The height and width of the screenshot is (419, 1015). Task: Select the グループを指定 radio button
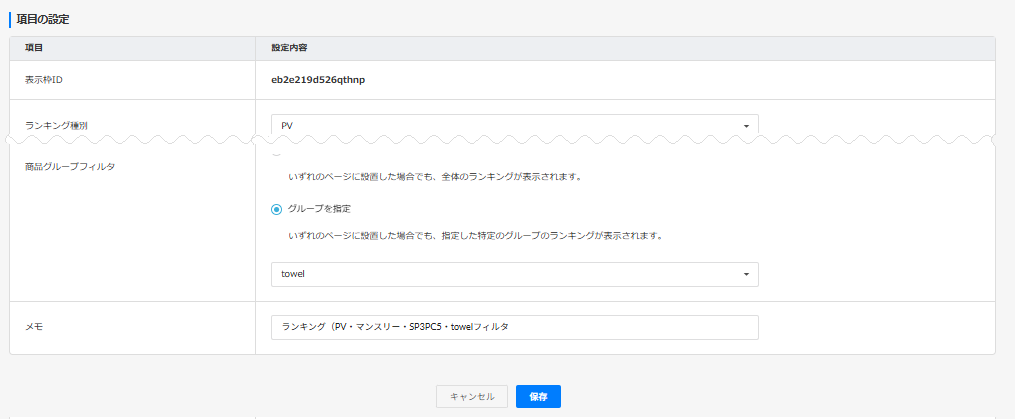276,209
